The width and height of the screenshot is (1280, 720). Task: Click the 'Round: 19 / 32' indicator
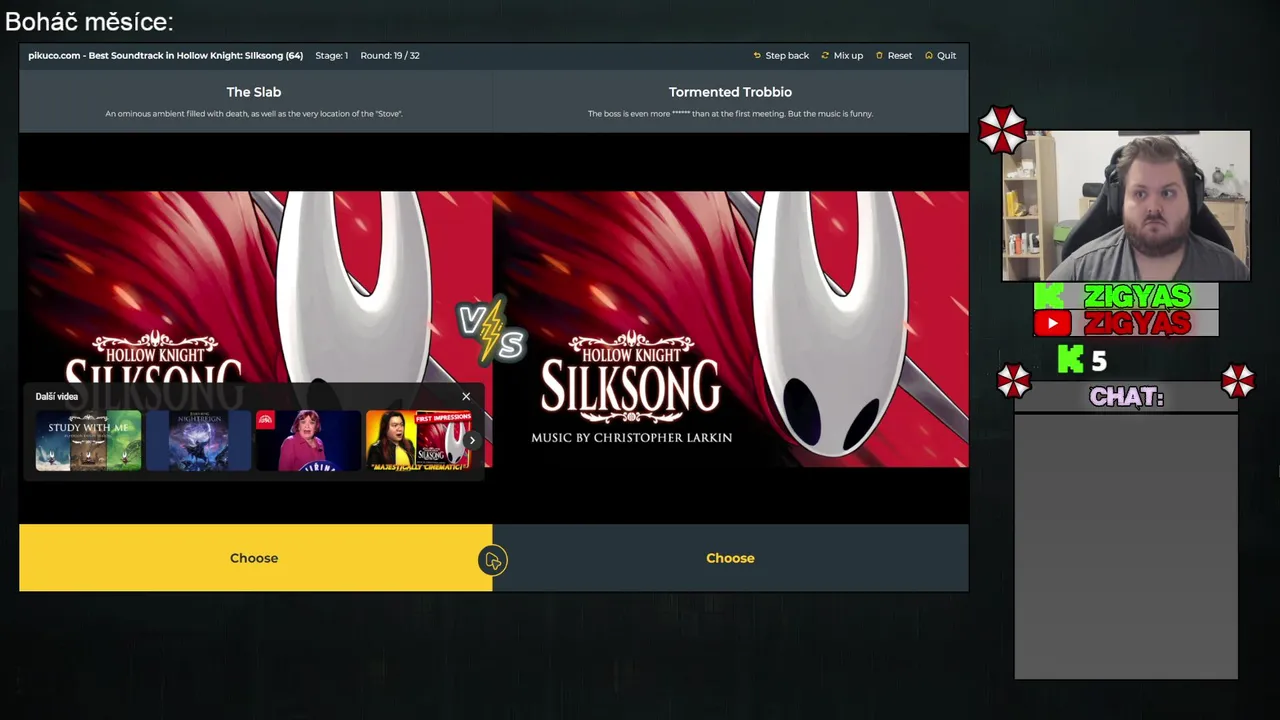pyautogui.click(x=390, y=56)
